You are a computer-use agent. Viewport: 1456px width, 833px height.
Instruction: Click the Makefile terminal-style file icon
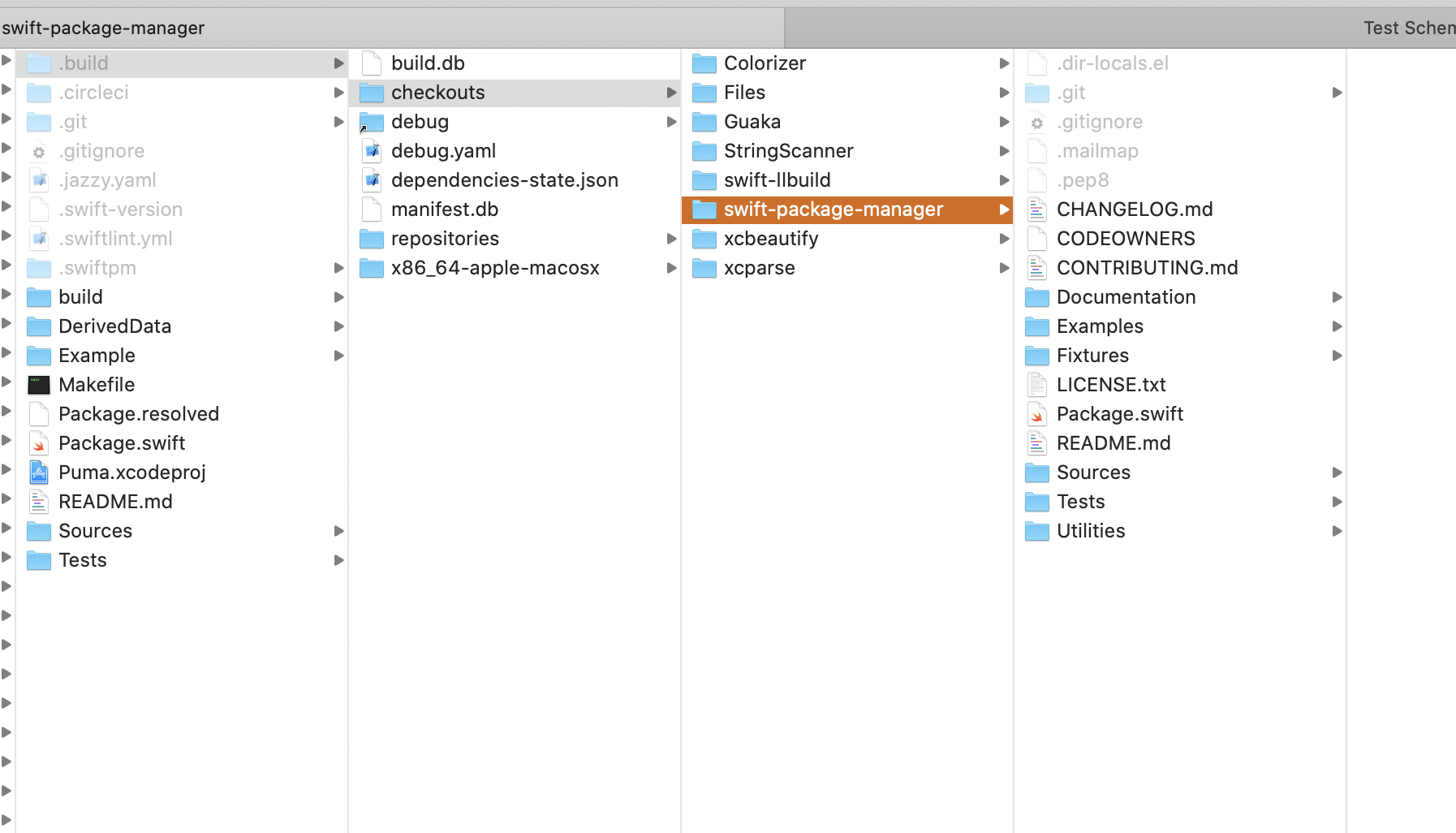click(x=39, y=385)
